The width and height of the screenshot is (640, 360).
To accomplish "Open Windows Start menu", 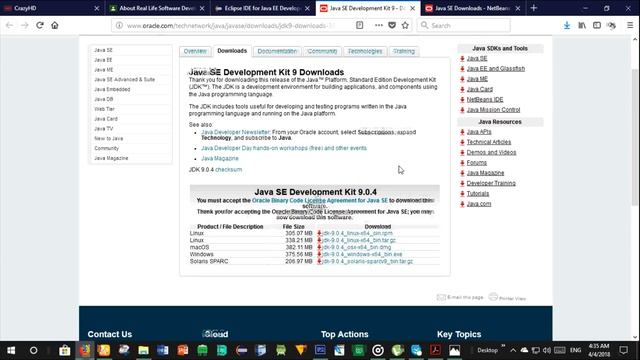I will [x=11, y=350].
